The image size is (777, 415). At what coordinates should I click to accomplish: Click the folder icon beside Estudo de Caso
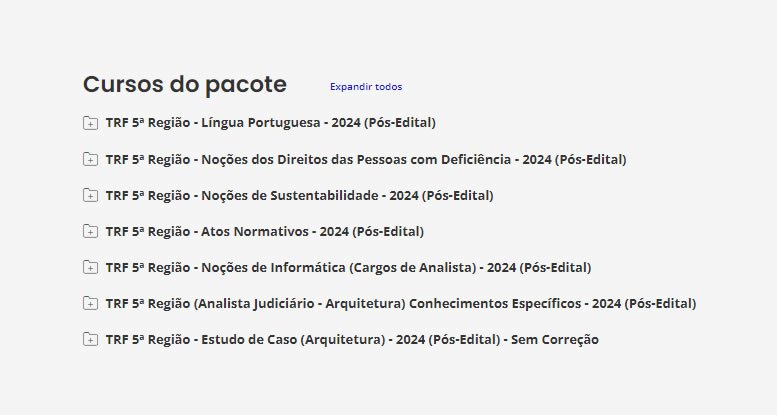(90, 339)
